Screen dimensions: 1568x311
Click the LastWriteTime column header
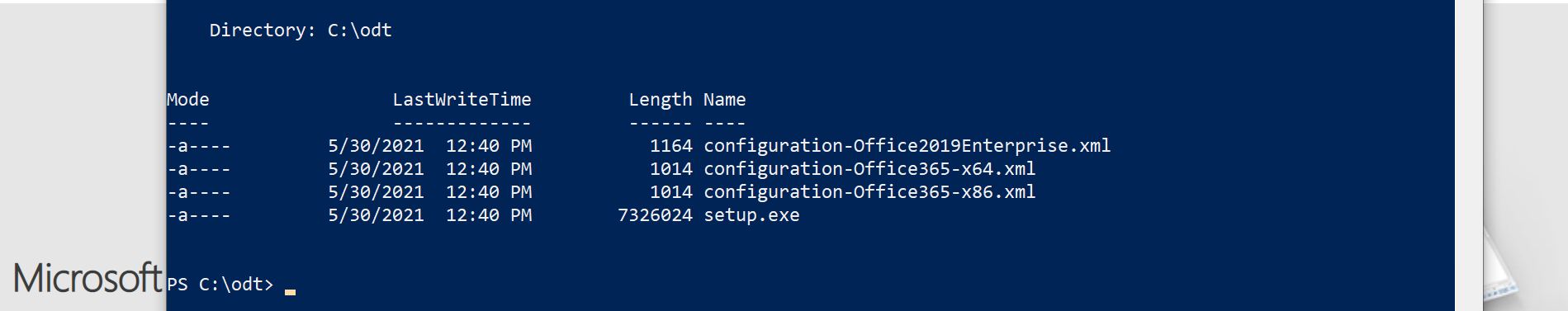462,100
